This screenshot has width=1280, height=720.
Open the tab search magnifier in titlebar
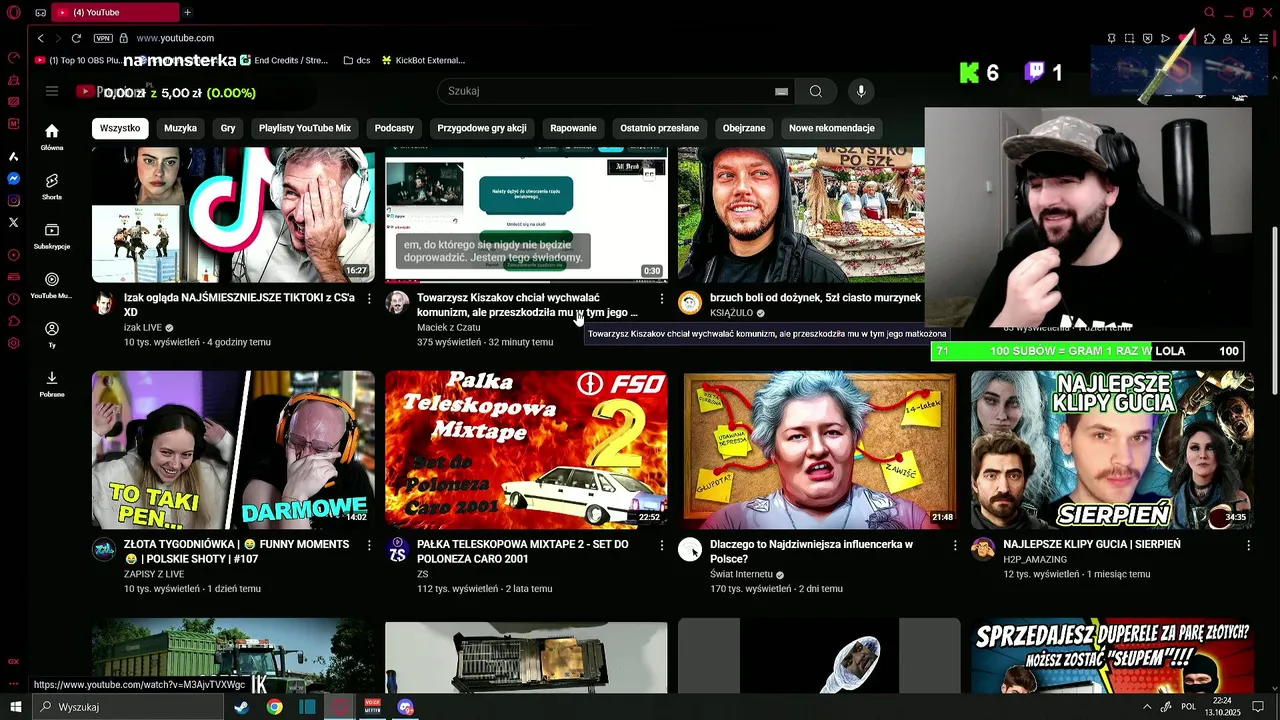tap(1209, 13)
